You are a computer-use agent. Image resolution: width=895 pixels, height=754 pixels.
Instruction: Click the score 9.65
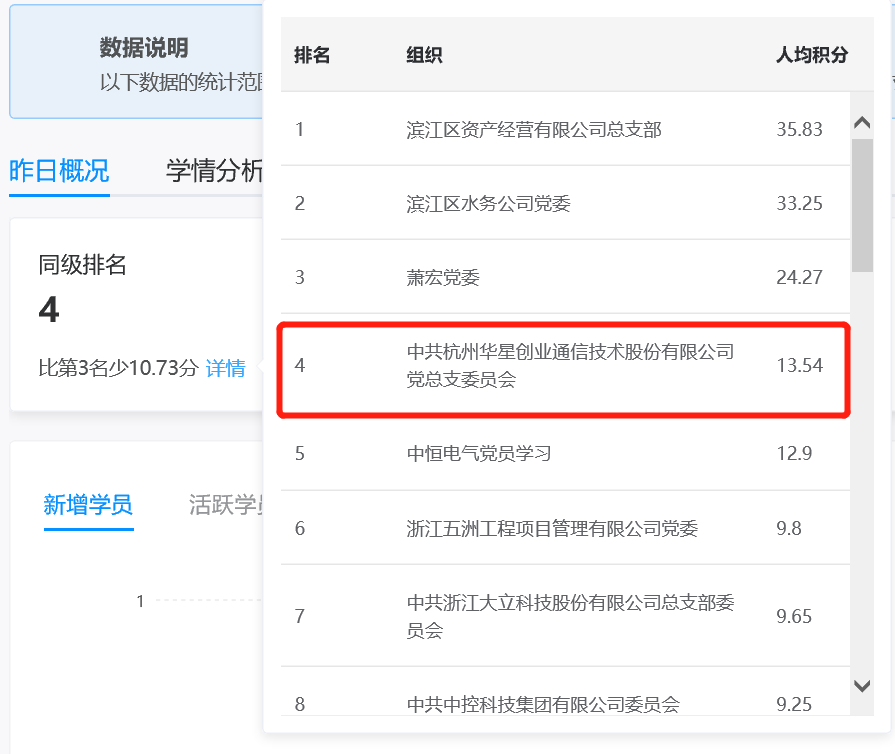pyautogui.click(x=794, y=616)
